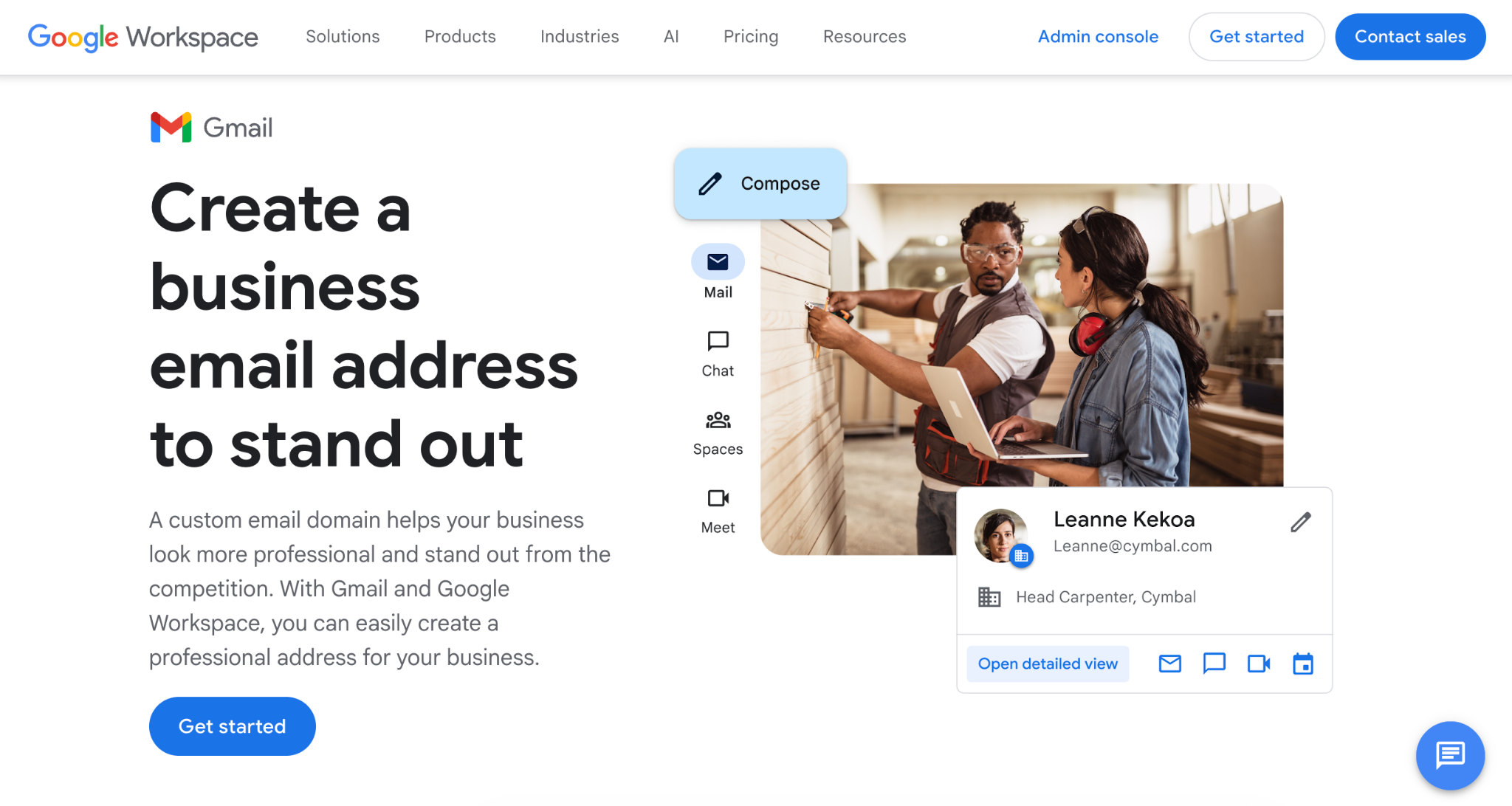This screenshot has height=806, width=1512.
Task: Open the Products menu
Action: tap(460, 37)
